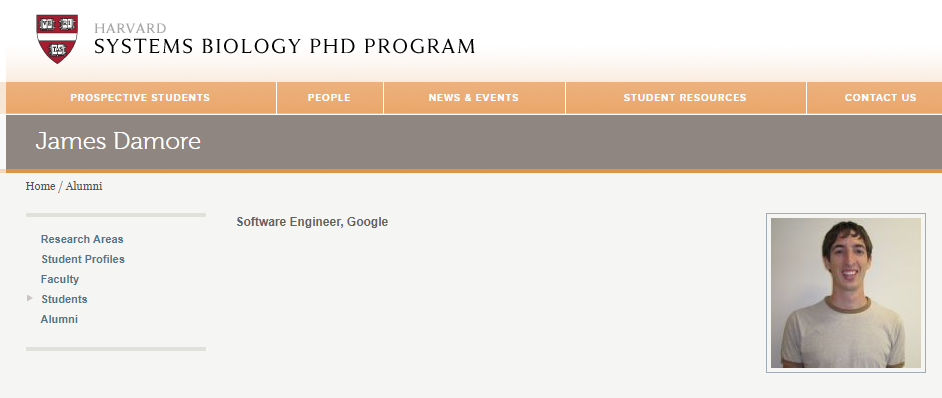Open Research Areas in the sidebar
Screen dimensions: 942x398
pyautogui.click(x=82, y=239)
